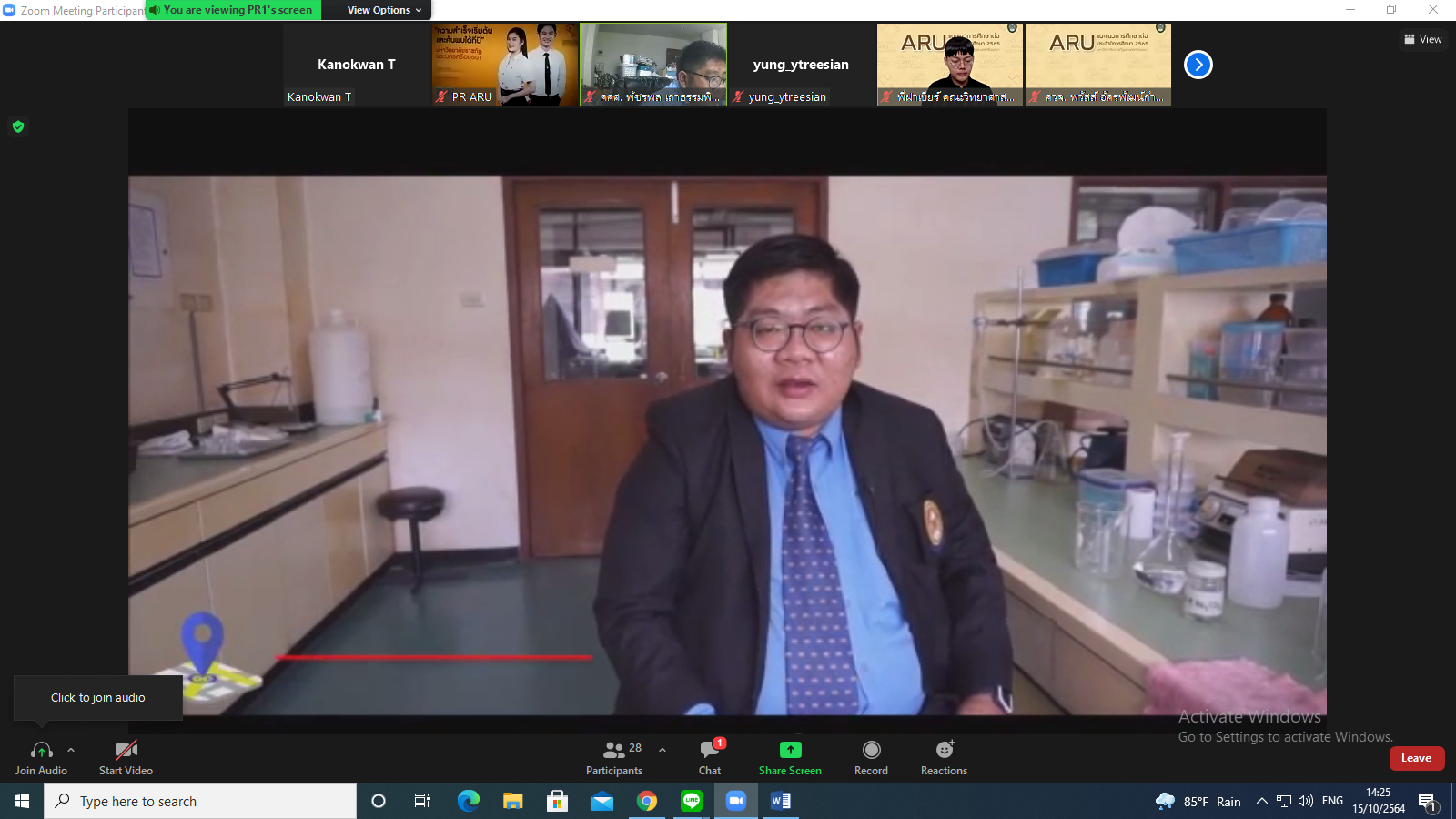Show hidden system tray icons
The width and height of the screenshot is (1456, 819).
[1261, 801]
